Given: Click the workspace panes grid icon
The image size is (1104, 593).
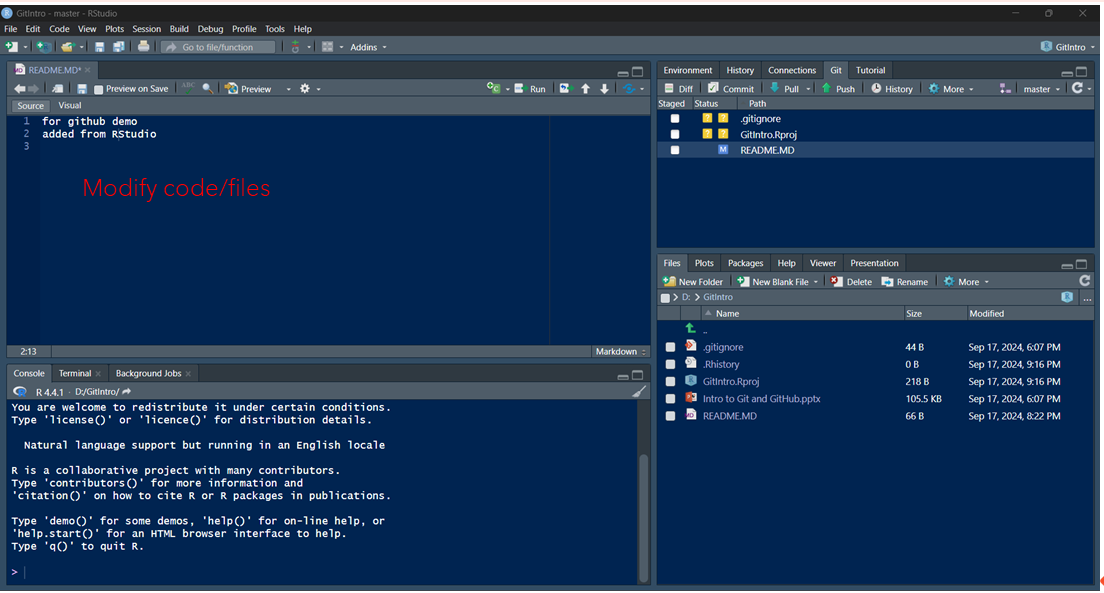Looking at the screenshot, I should [x=327, y=47].
